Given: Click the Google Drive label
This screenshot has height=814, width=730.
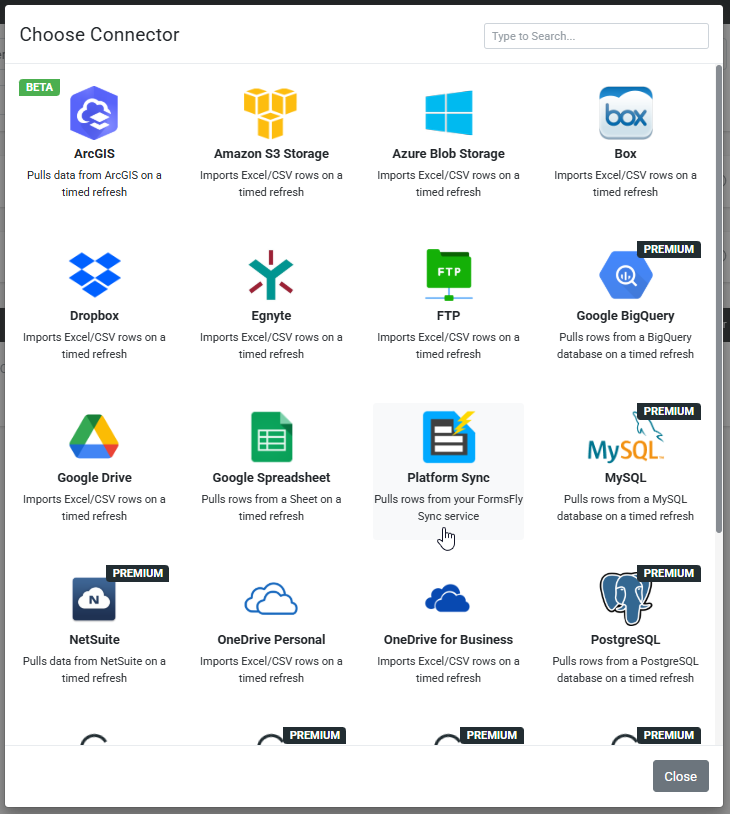Looking at the screenshot, I should (94, 478).
